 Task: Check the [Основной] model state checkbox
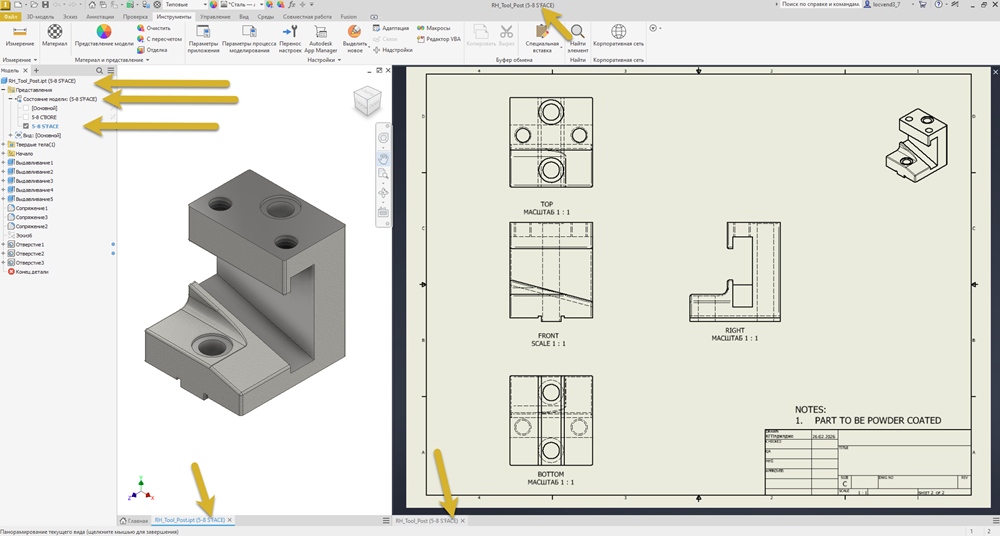click(x=26, y=108)
